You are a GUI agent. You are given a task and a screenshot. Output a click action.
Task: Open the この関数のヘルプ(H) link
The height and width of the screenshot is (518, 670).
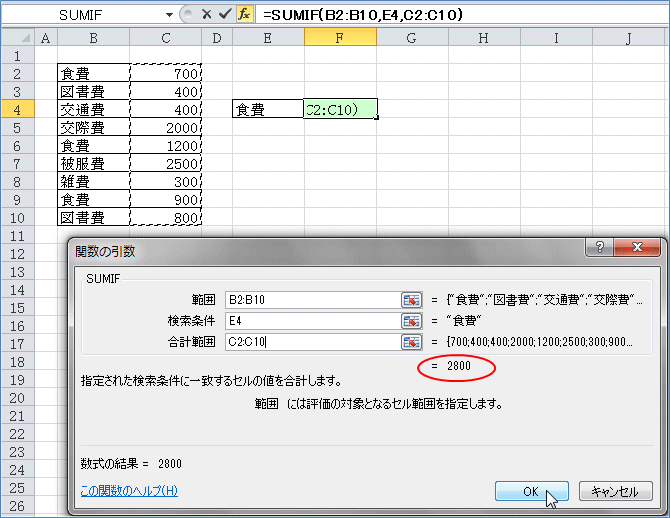coord(129,491)
